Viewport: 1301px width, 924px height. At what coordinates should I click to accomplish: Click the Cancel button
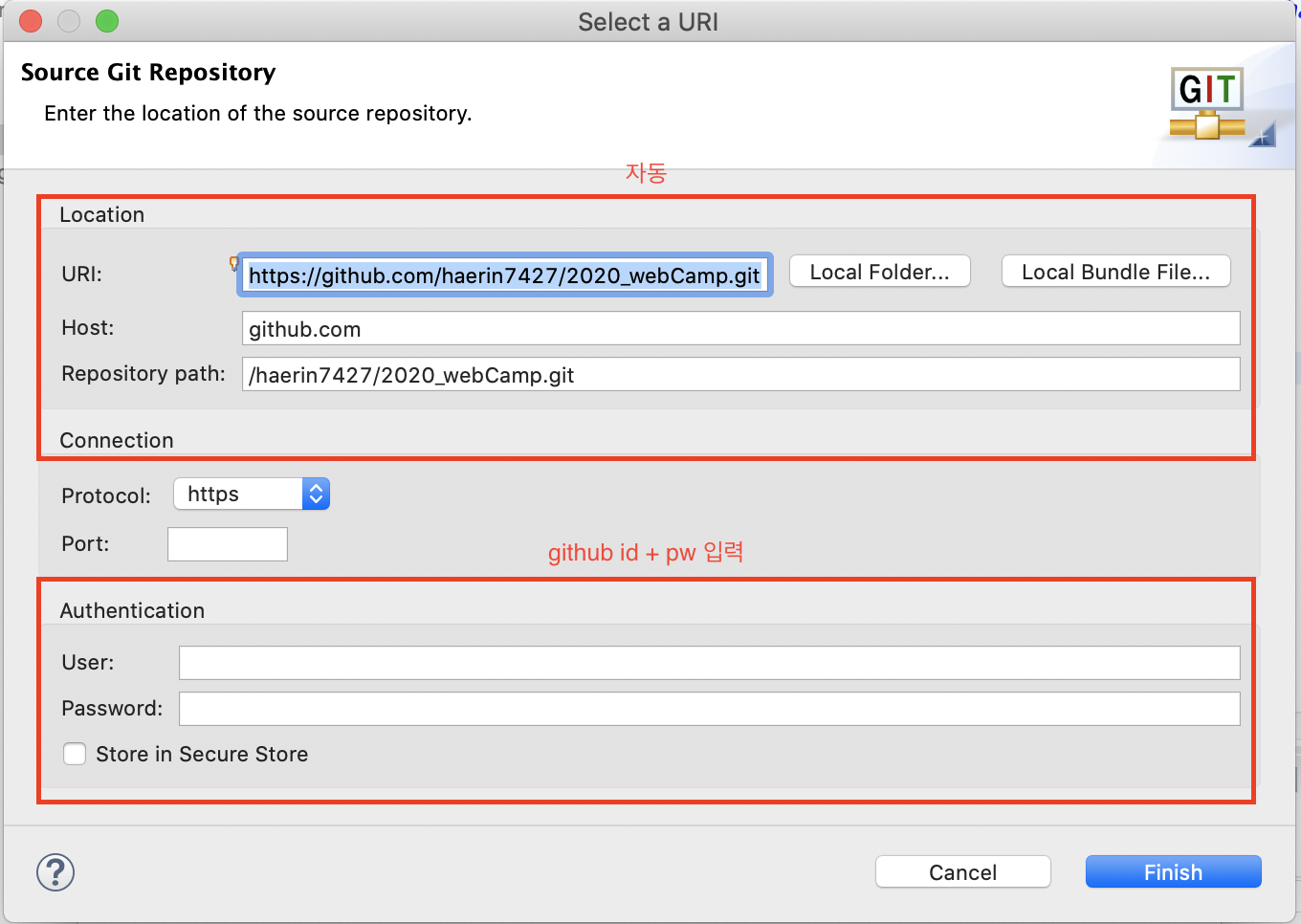tap(962, 872)
